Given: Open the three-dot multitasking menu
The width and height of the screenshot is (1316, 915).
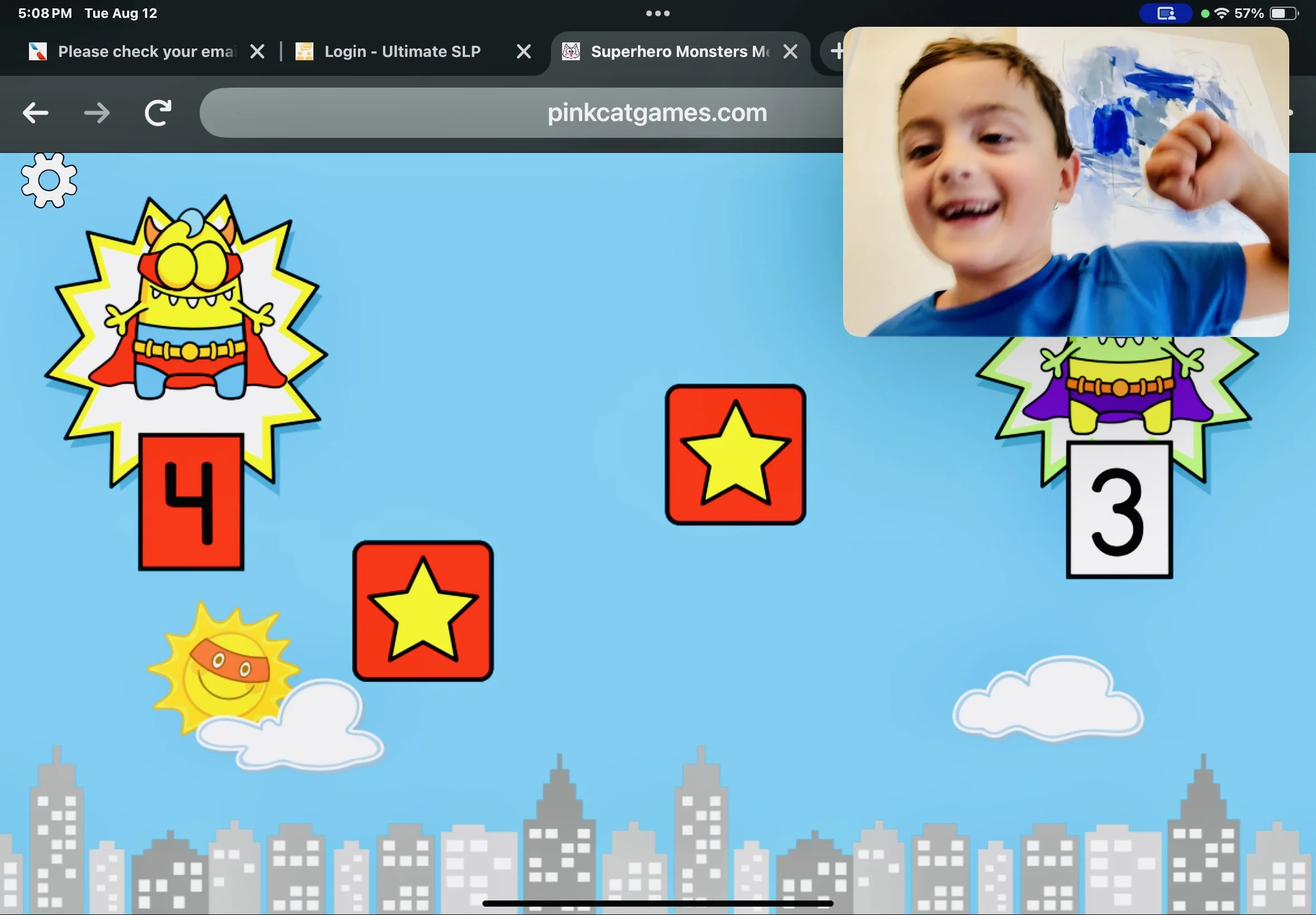Looking at the screenshot, I should coord(657,13).
